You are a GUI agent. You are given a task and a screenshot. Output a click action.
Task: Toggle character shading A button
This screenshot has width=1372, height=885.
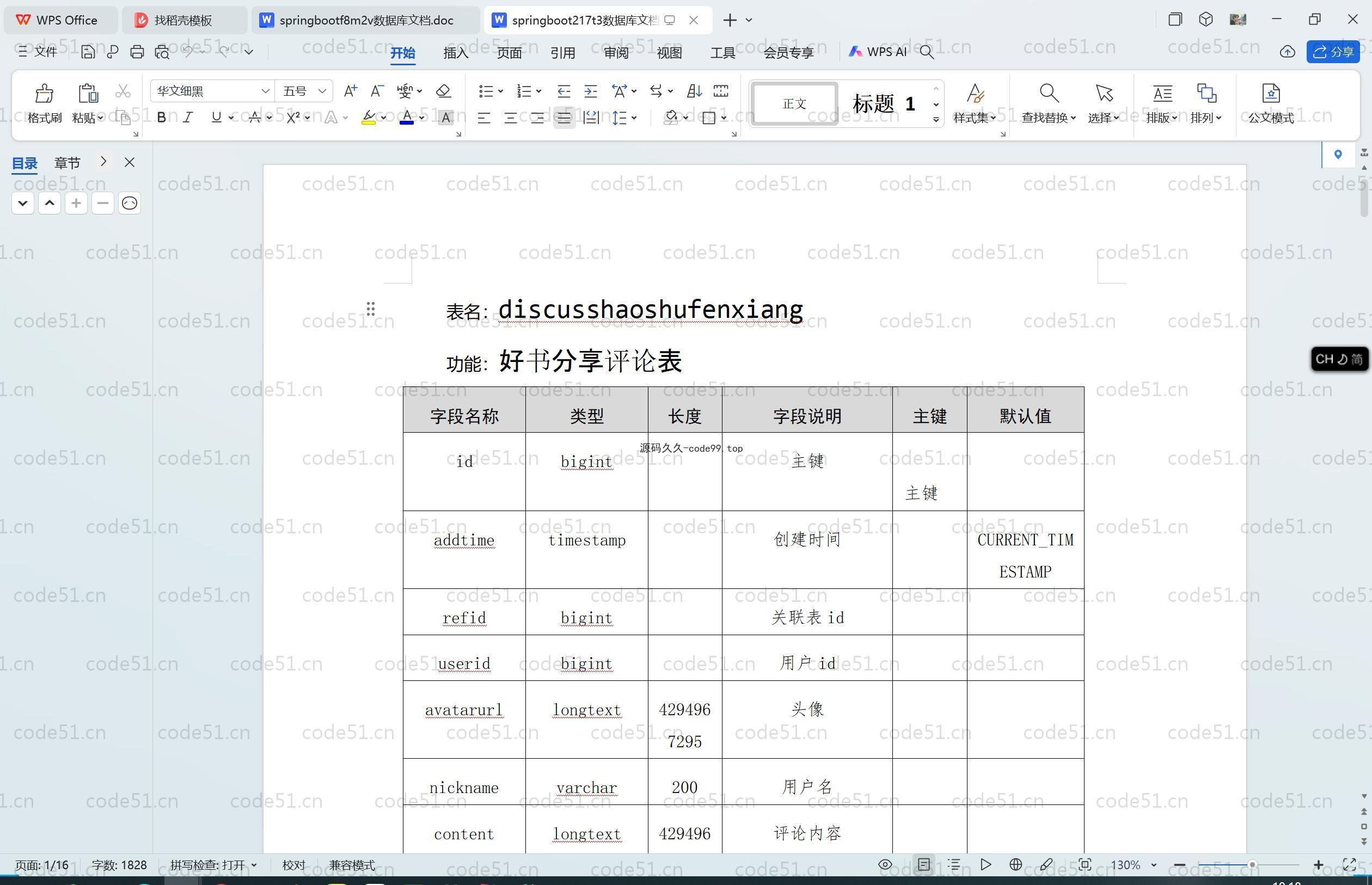(445, 118)
